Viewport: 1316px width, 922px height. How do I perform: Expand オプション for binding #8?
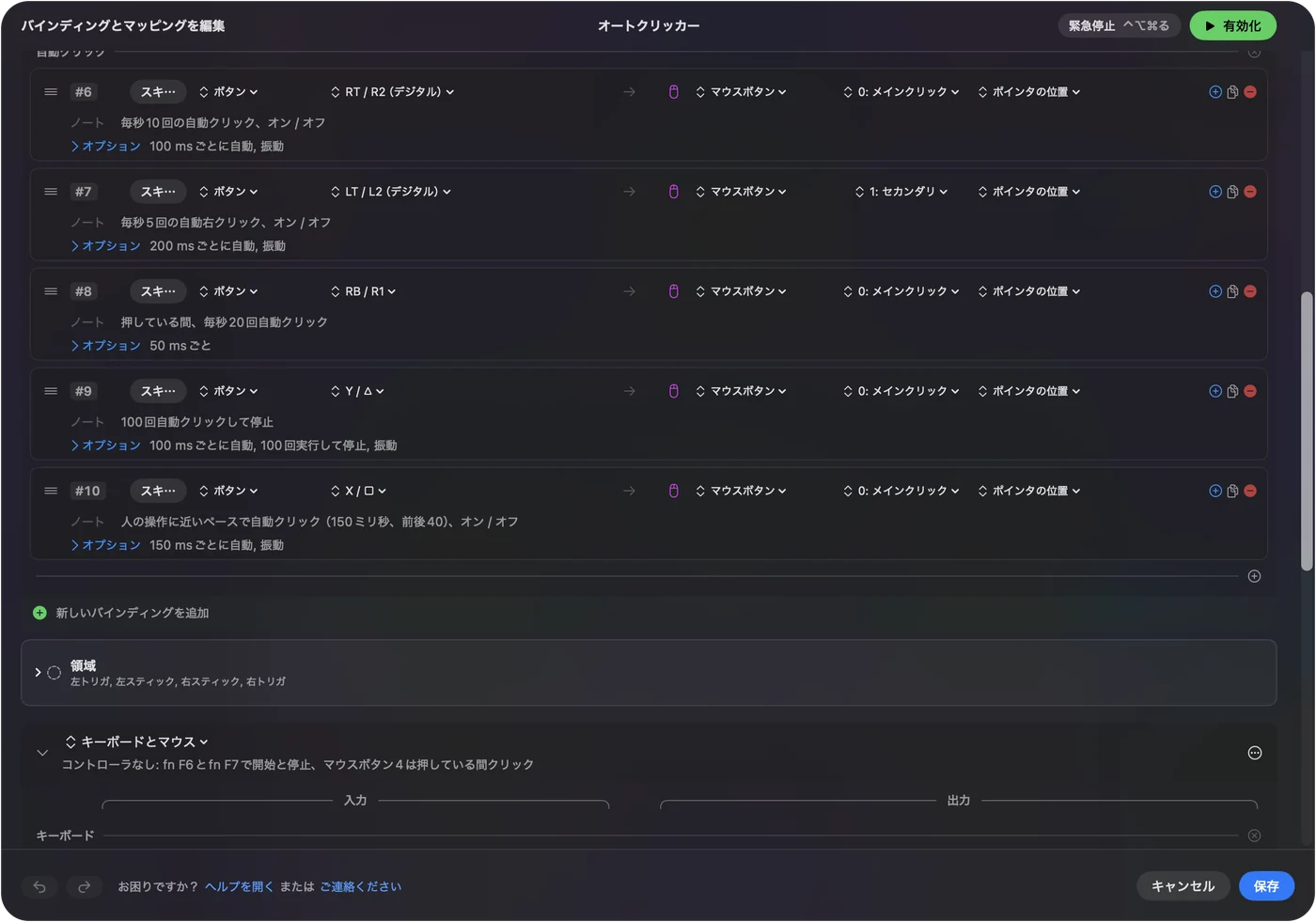[x=105, y=346]
